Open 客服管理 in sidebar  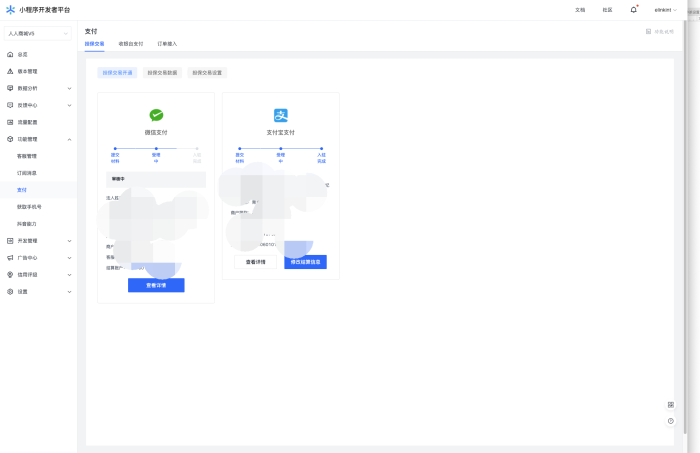coord(27,156)
